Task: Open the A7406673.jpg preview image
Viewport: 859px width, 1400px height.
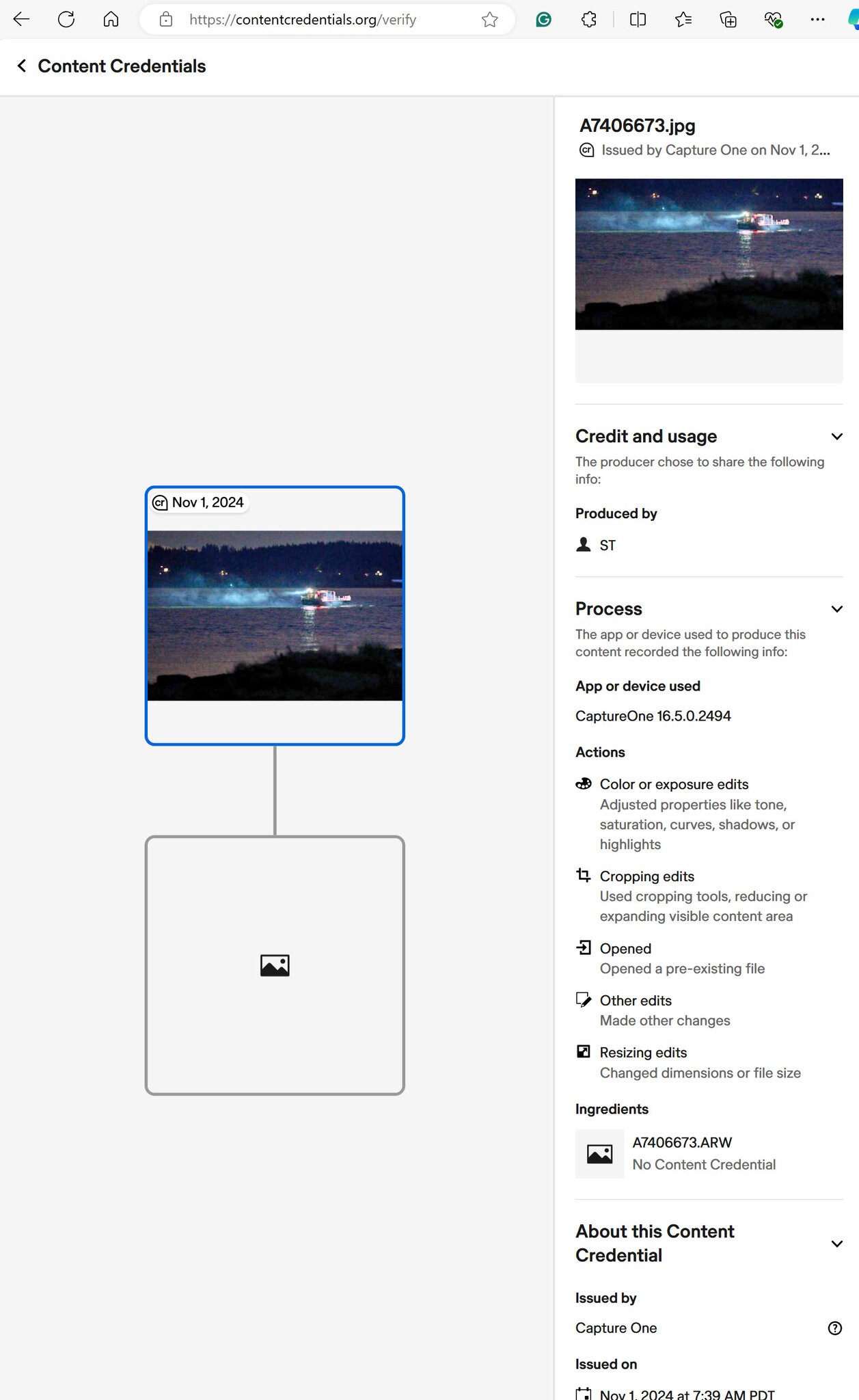Action: pyautogui.click(x=709, y=254)
